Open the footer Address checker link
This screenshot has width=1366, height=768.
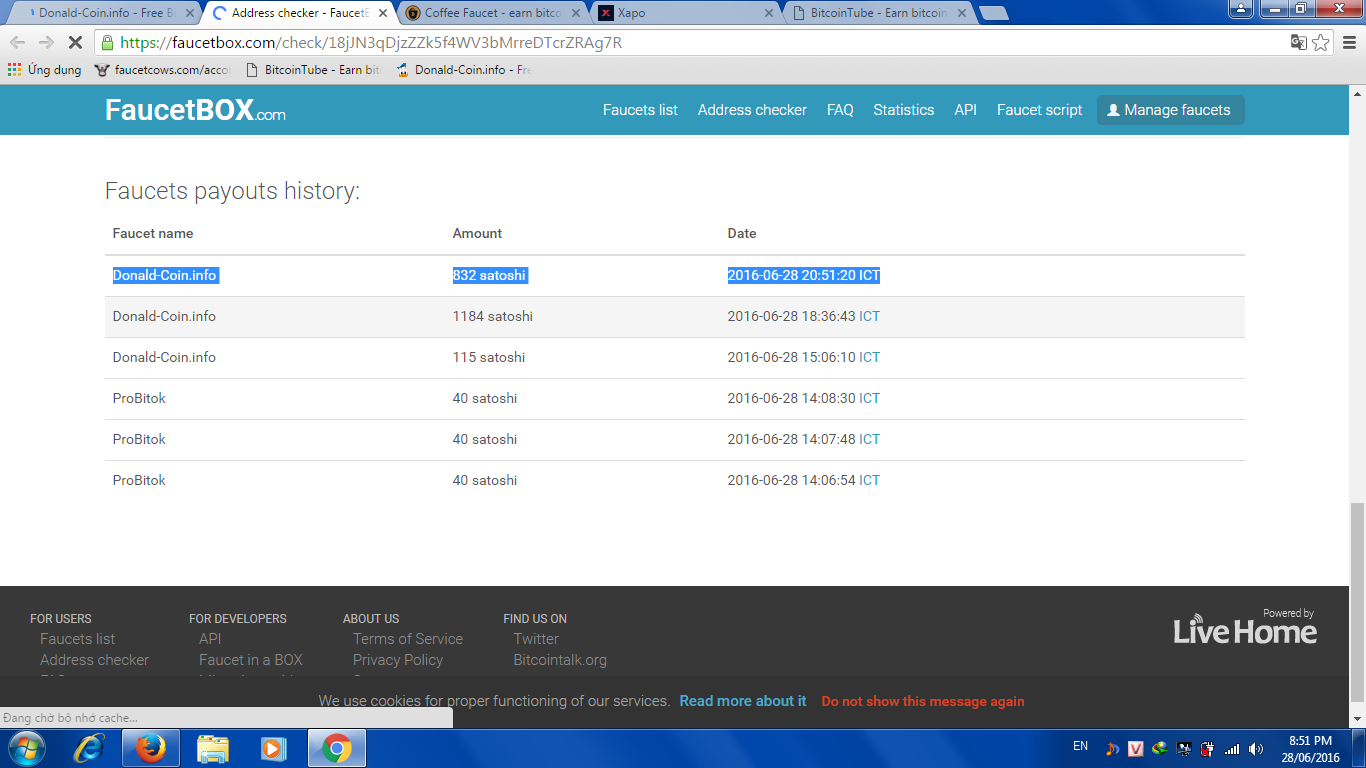(x=94, y=660)
